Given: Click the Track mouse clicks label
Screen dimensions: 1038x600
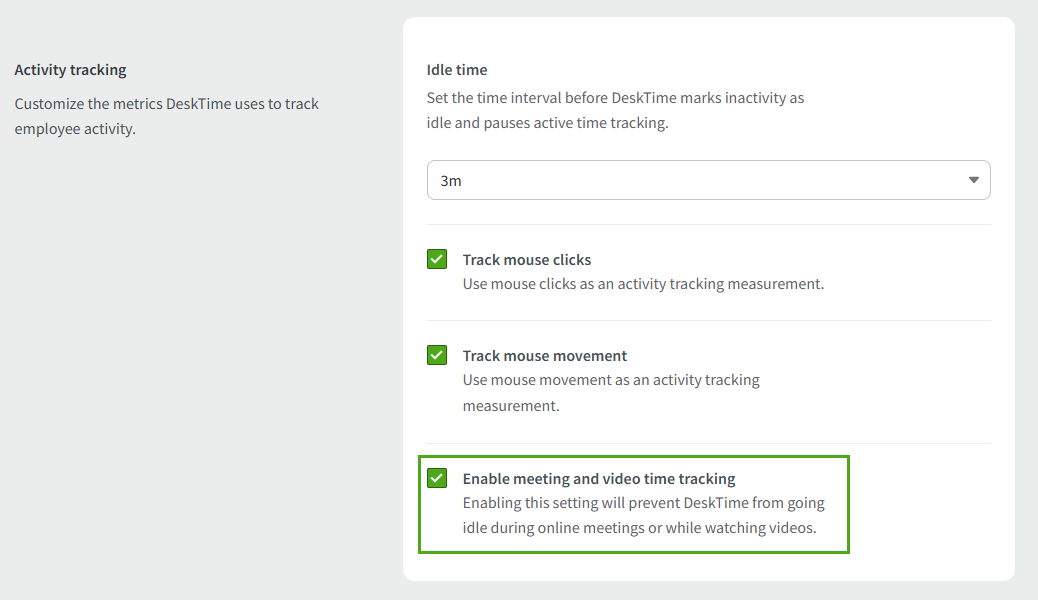Looking at the screenshot, I should point(529,258).
